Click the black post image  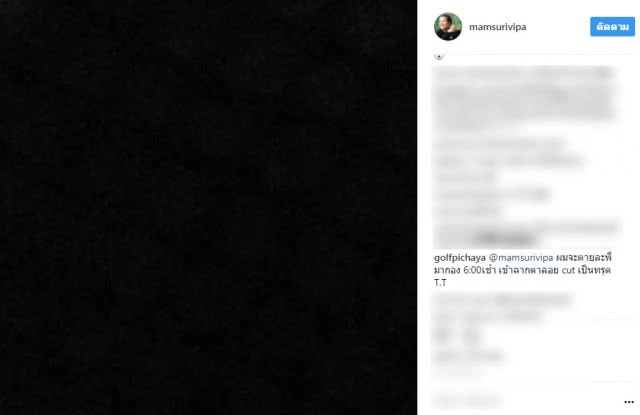208,207
